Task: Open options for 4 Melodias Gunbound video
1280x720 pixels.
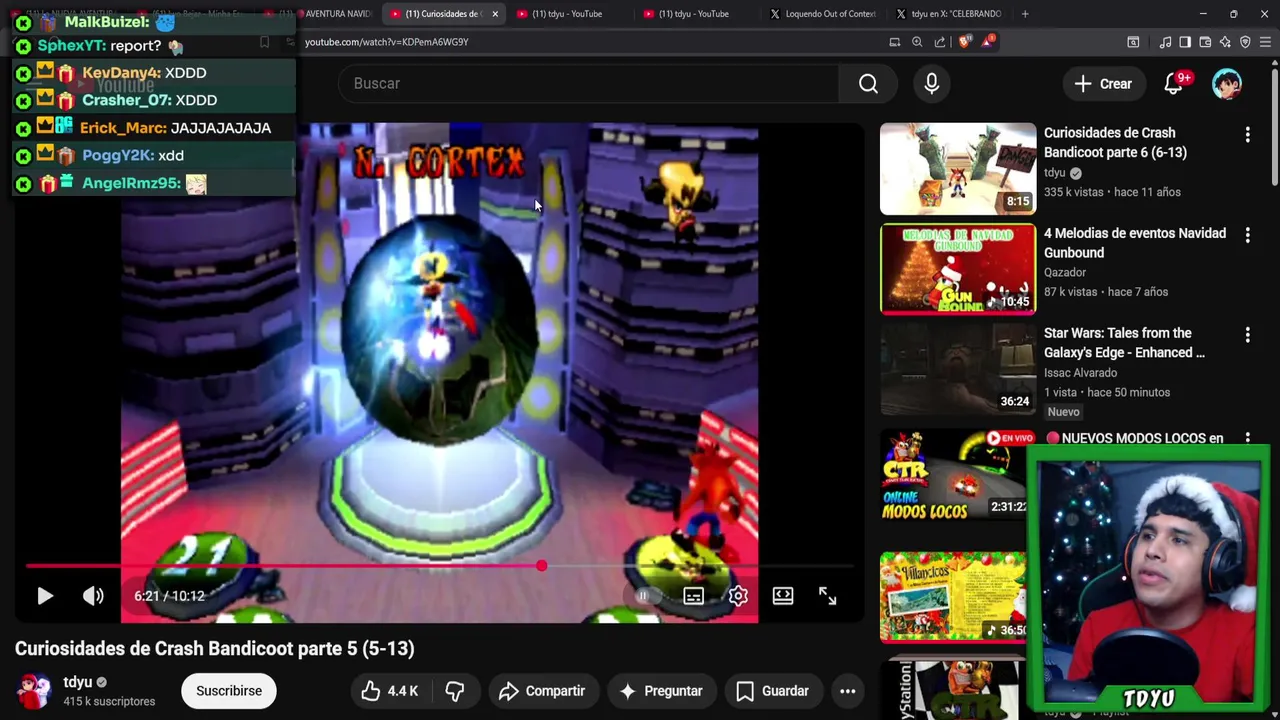Action: pos(1247,235)
